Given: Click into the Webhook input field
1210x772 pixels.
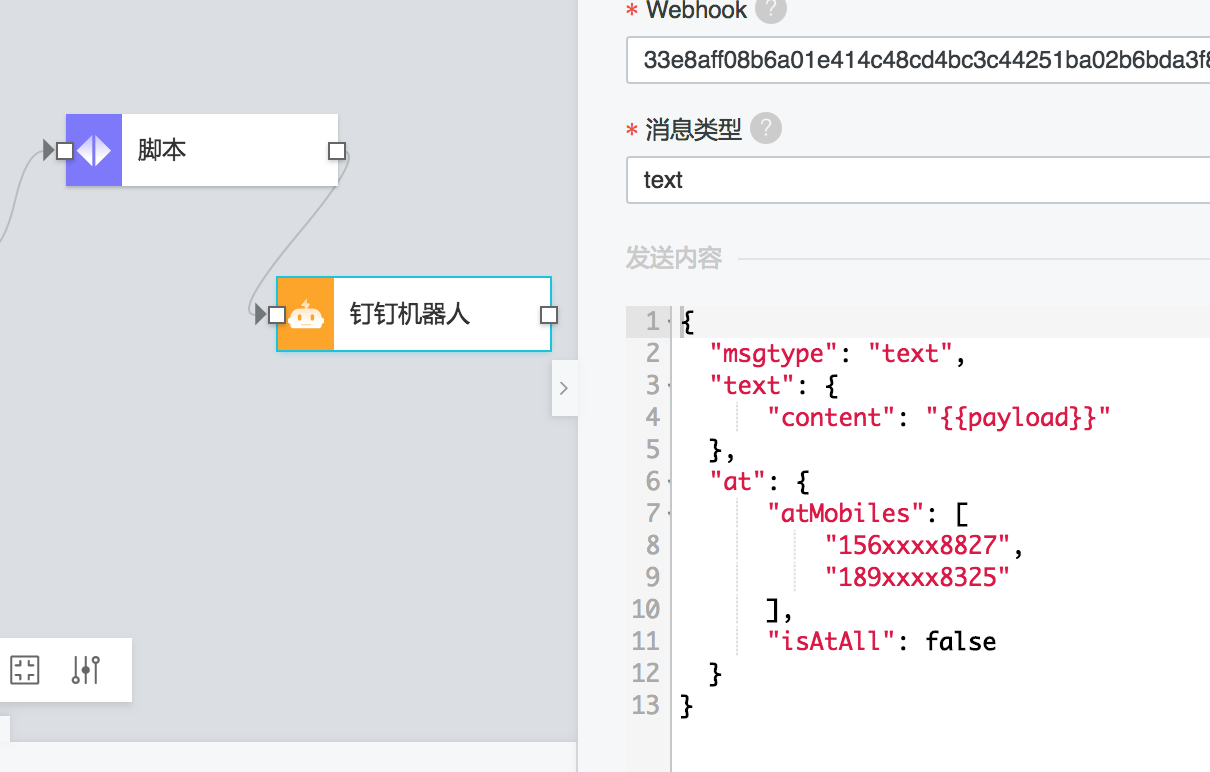Looking at the screenshot, I should (x=918, y=59).
